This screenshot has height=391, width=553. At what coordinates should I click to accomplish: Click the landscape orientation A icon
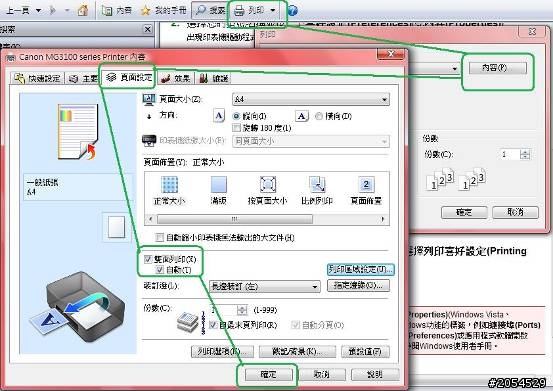pos(302,116)
